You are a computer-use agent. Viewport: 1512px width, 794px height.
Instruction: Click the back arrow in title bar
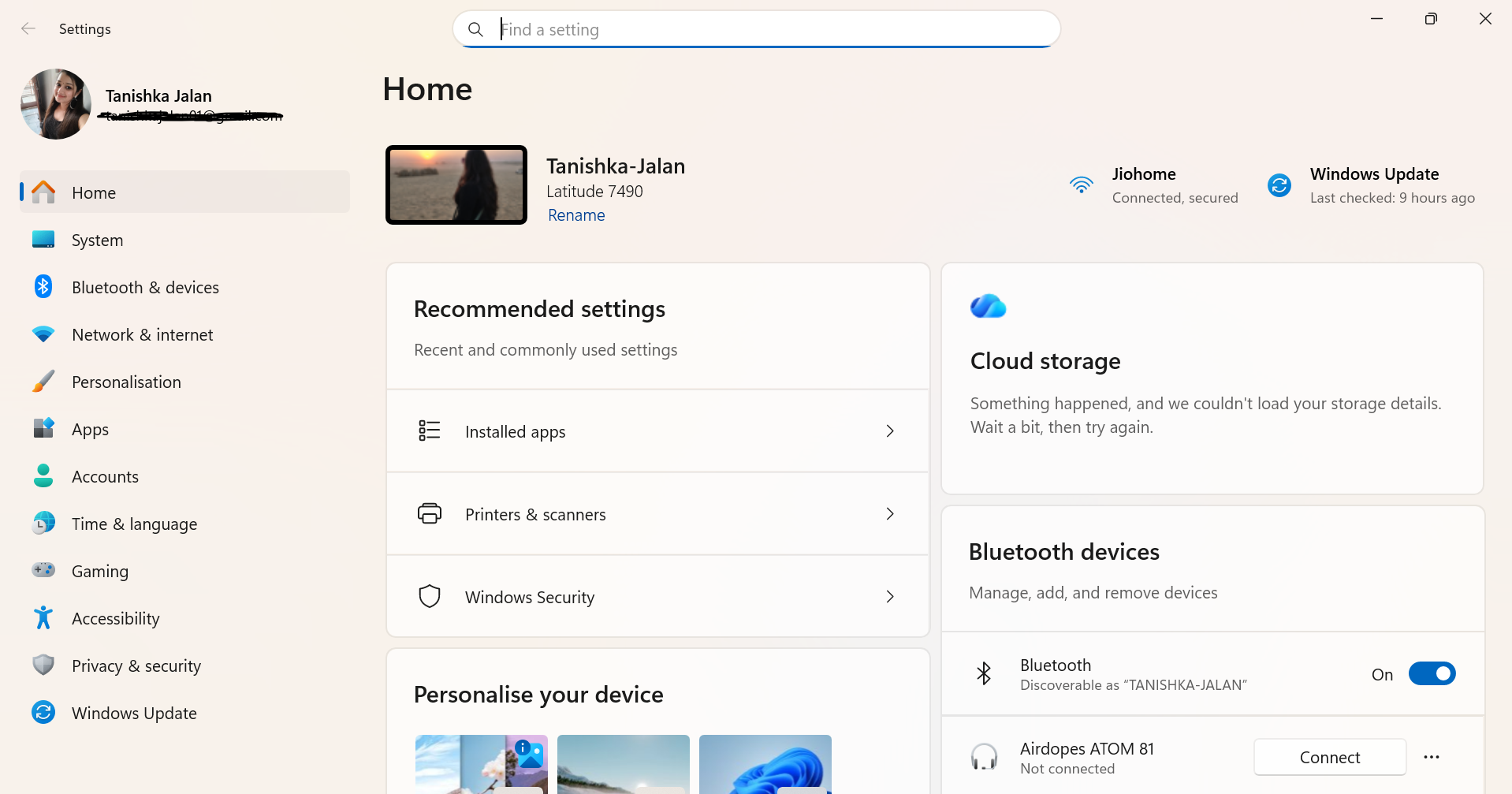click(x=28, y=28)
